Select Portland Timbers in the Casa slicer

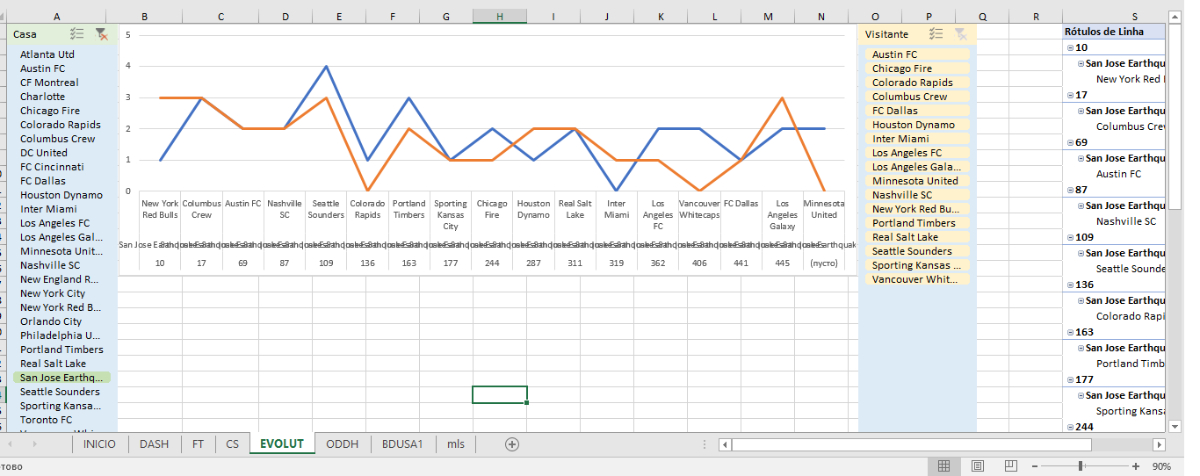61,350
